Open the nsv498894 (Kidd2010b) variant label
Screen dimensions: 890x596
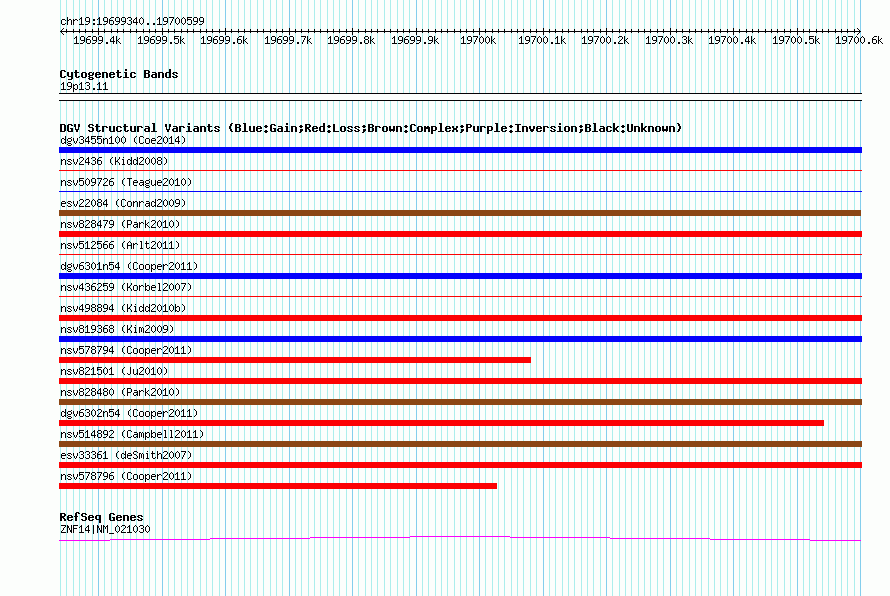(123, 308)
